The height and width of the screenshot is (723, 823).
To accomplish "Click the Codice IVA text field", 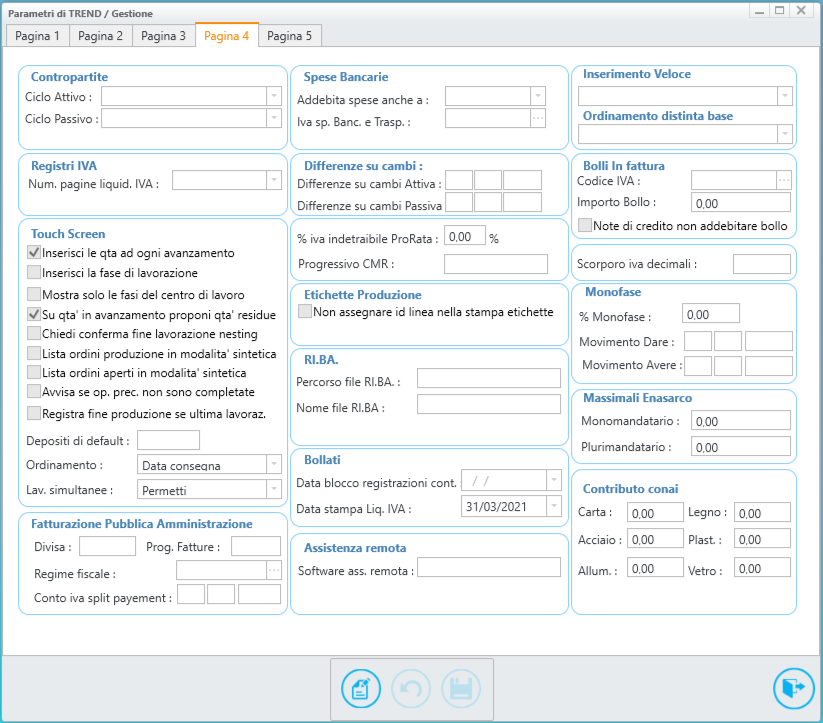I will point(734,180).
